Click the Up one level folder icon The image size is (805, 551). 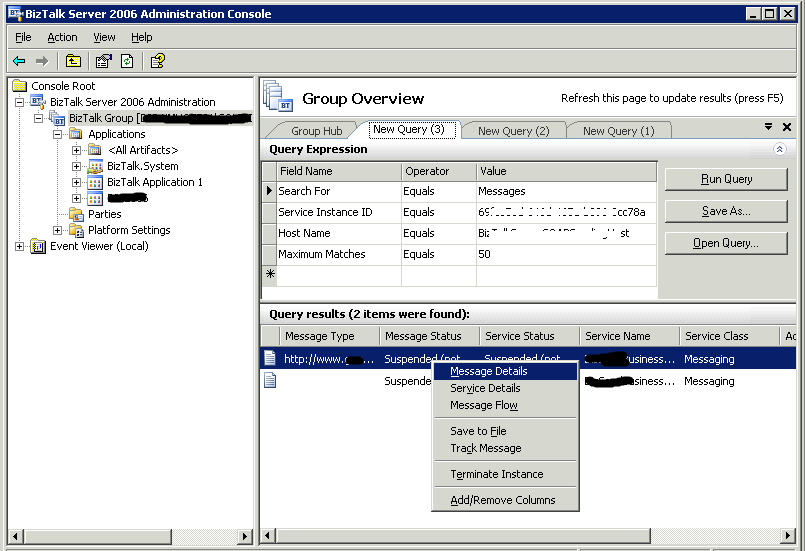[x=73, y=62]
